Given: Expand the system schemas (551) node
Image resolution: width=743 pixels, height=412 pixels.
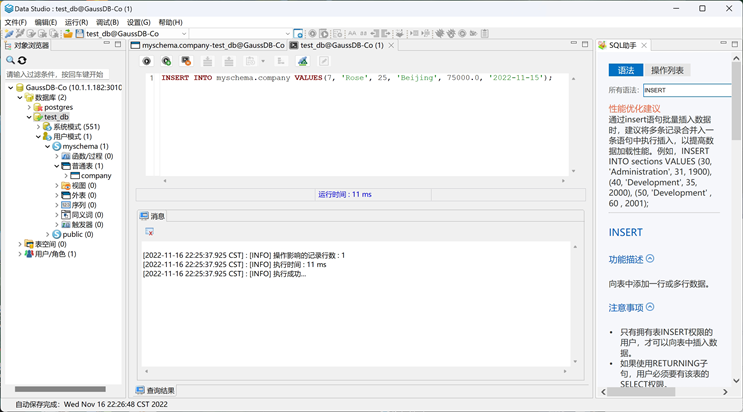Looking at the screenshot, I should point(38,127).
